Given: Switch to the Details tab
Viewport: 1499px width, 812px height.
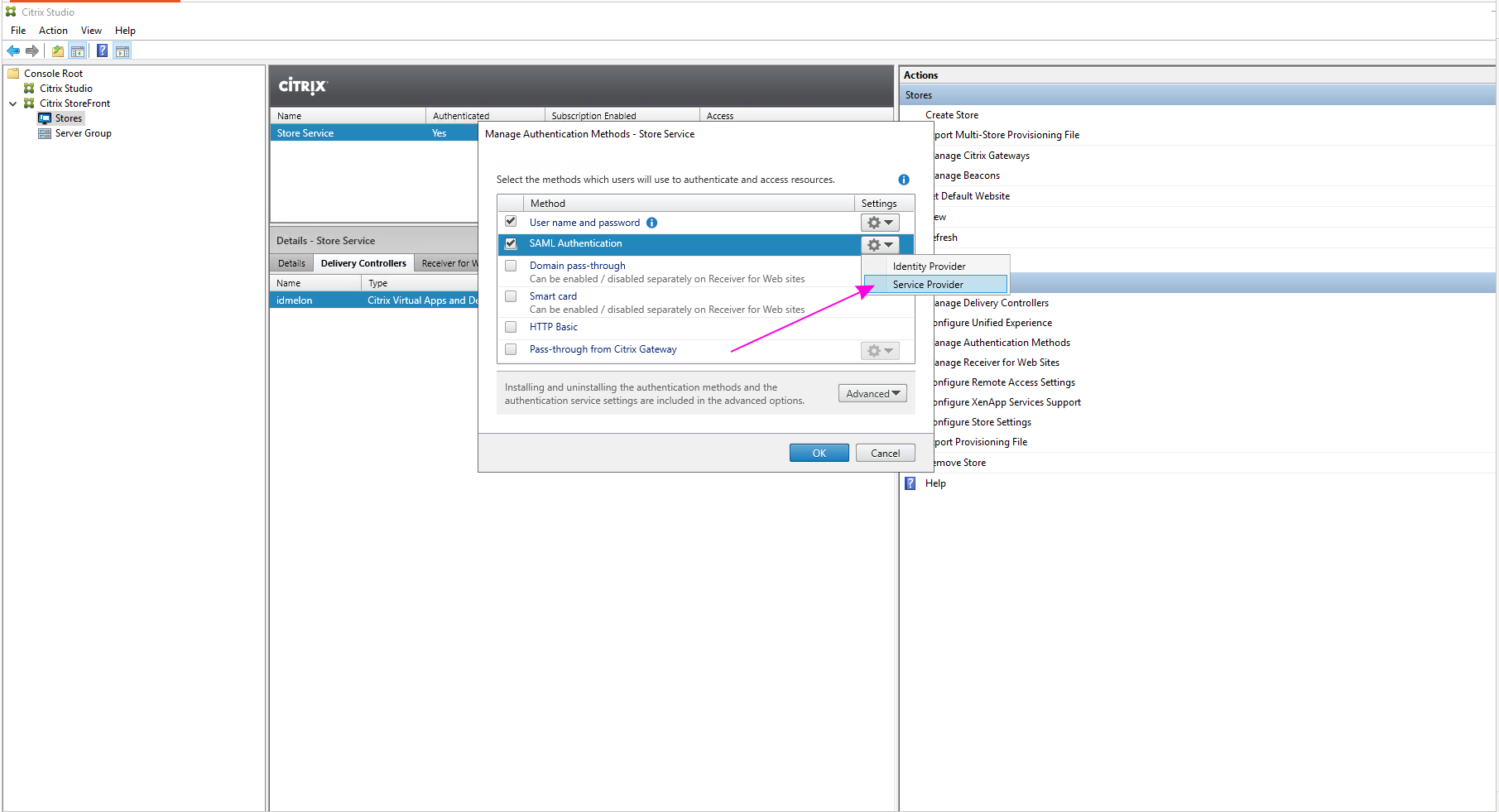Looking at the screenshot, I should [x=291, y=263].
